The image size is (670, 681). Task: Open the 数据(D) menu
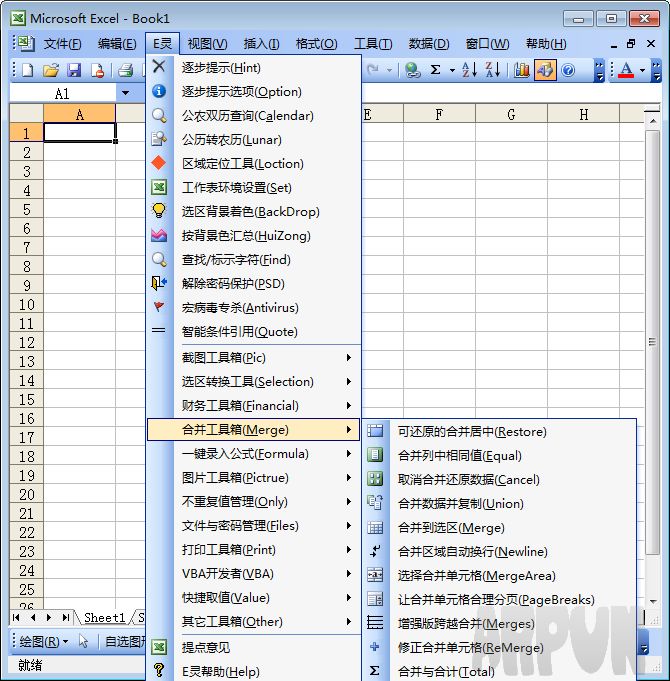point(429,44)
